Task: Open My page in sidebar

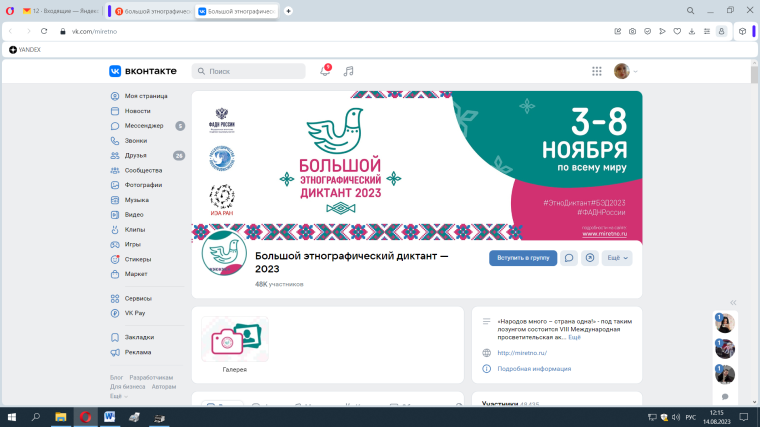Action: pyautogui.click(x=146, y=96)
